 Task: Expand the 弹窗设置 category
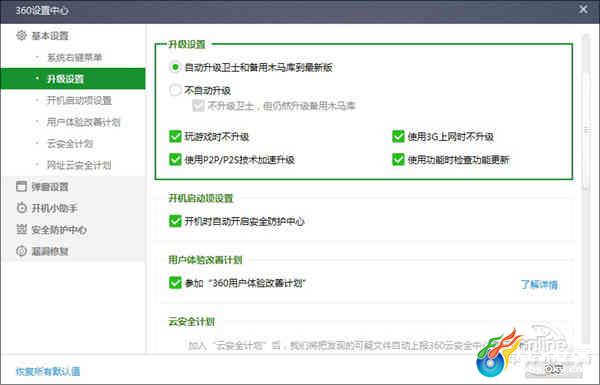point(50,186)
